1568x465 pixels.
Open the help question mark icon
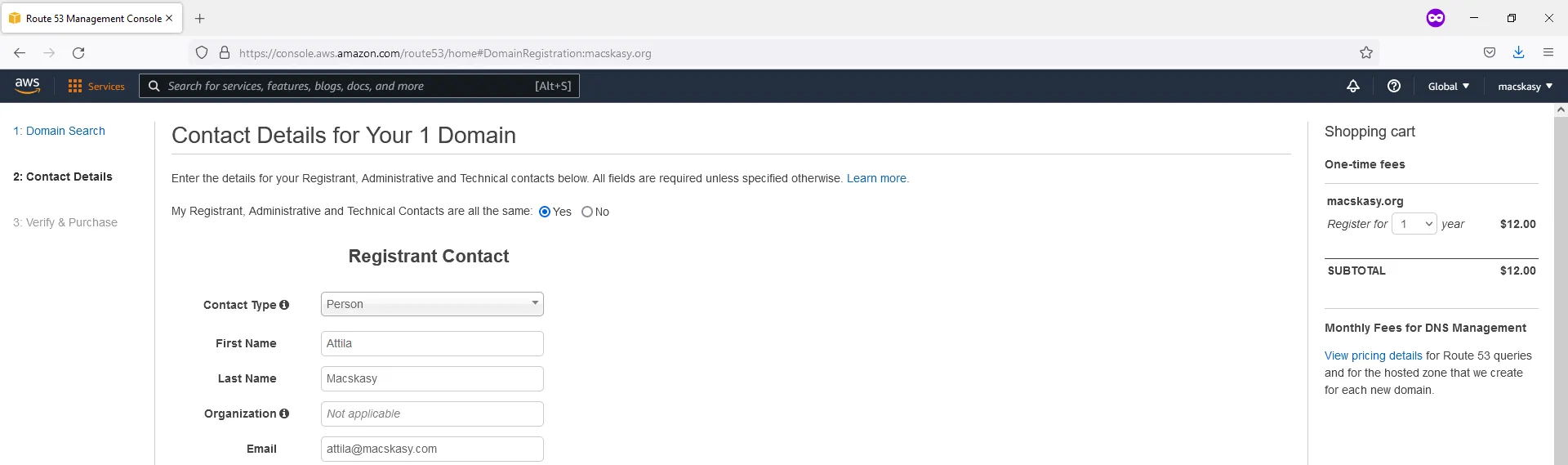pos(1394,86)
